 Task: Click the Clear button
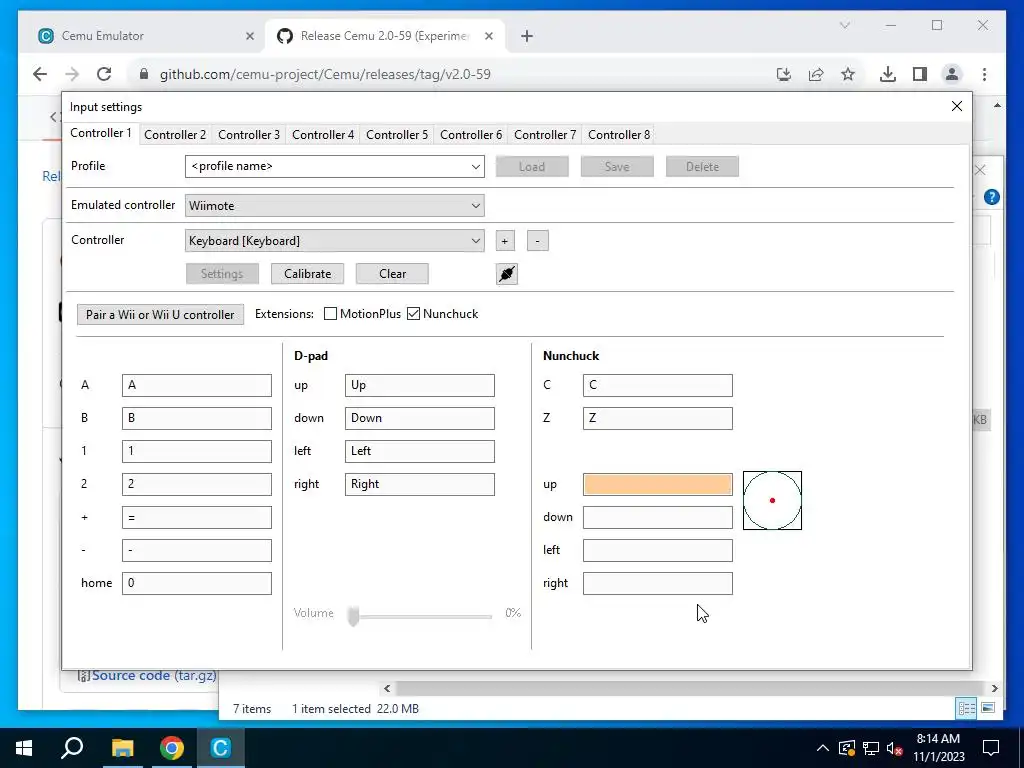point(392,274)
